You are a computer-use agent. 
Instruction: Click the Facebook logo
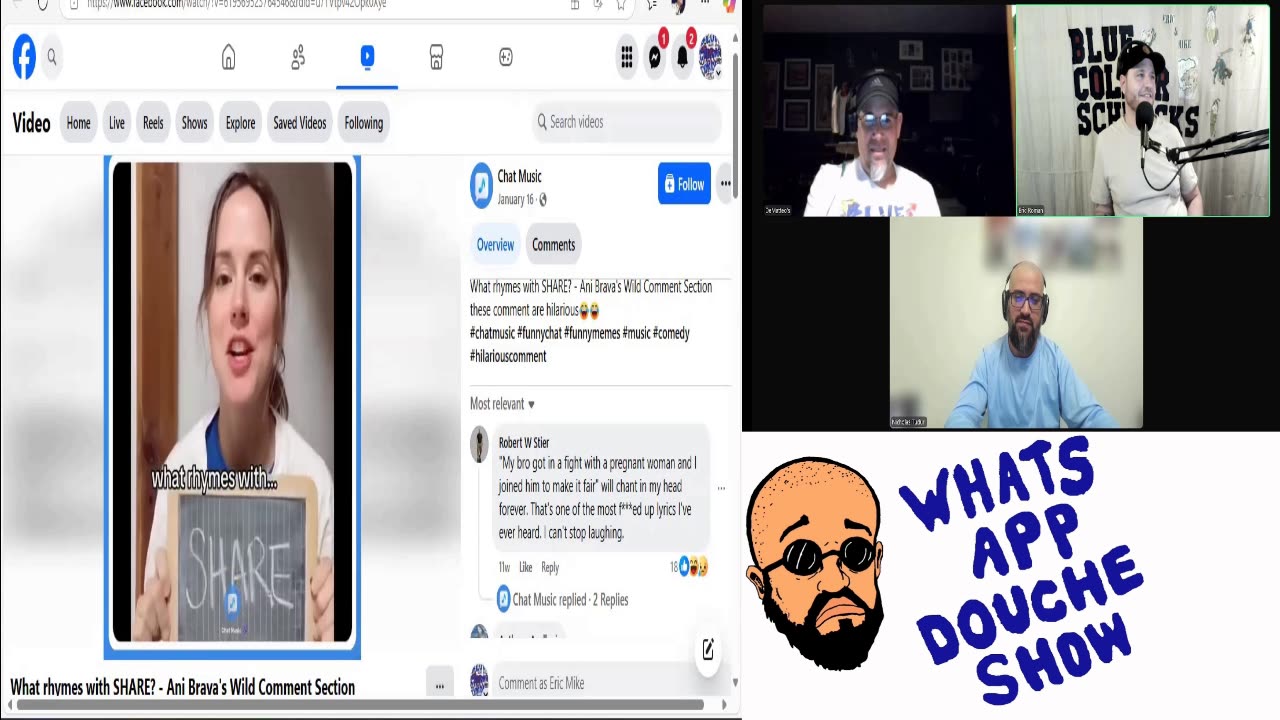24,57
